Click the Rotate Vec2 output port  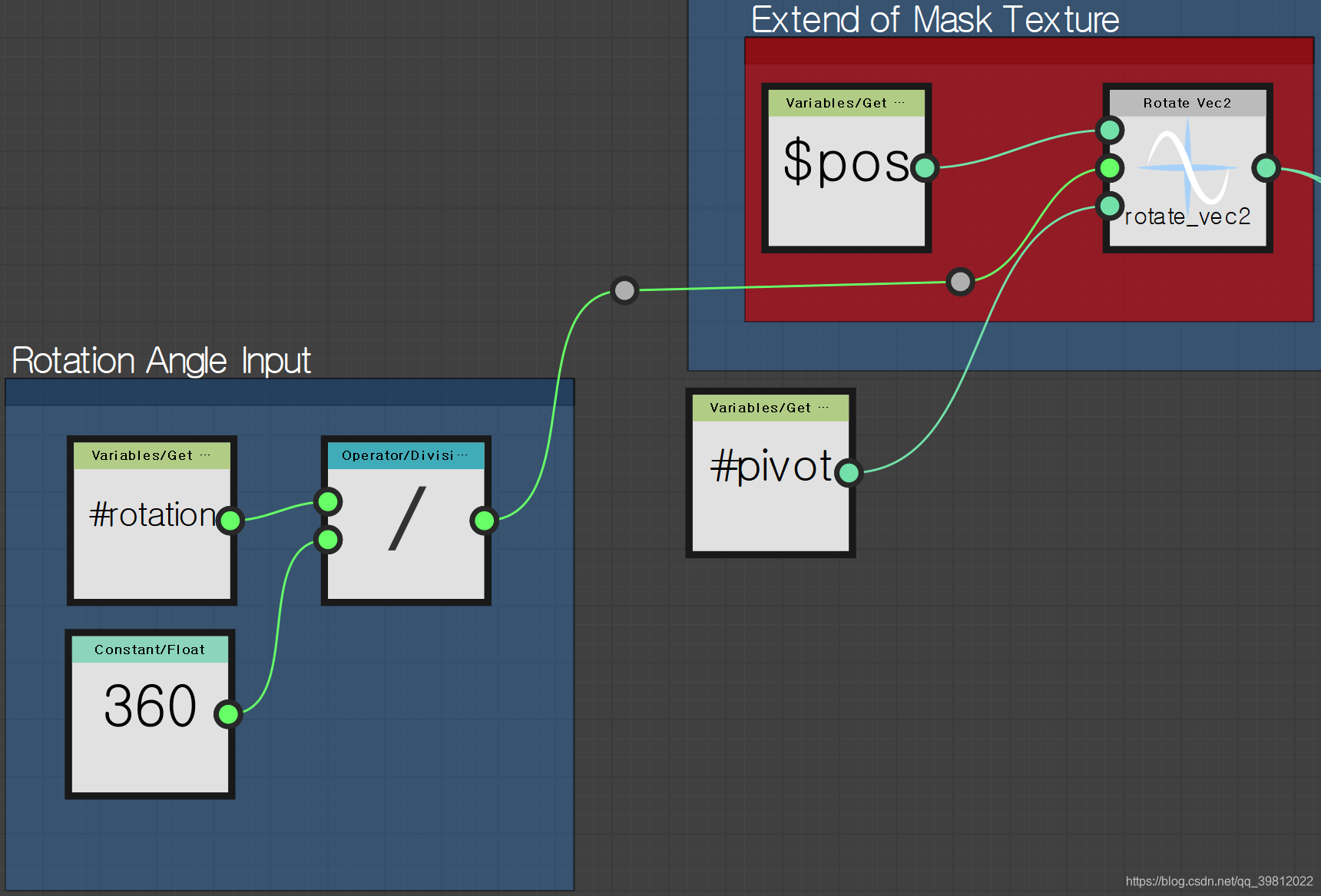point(1266,167)
